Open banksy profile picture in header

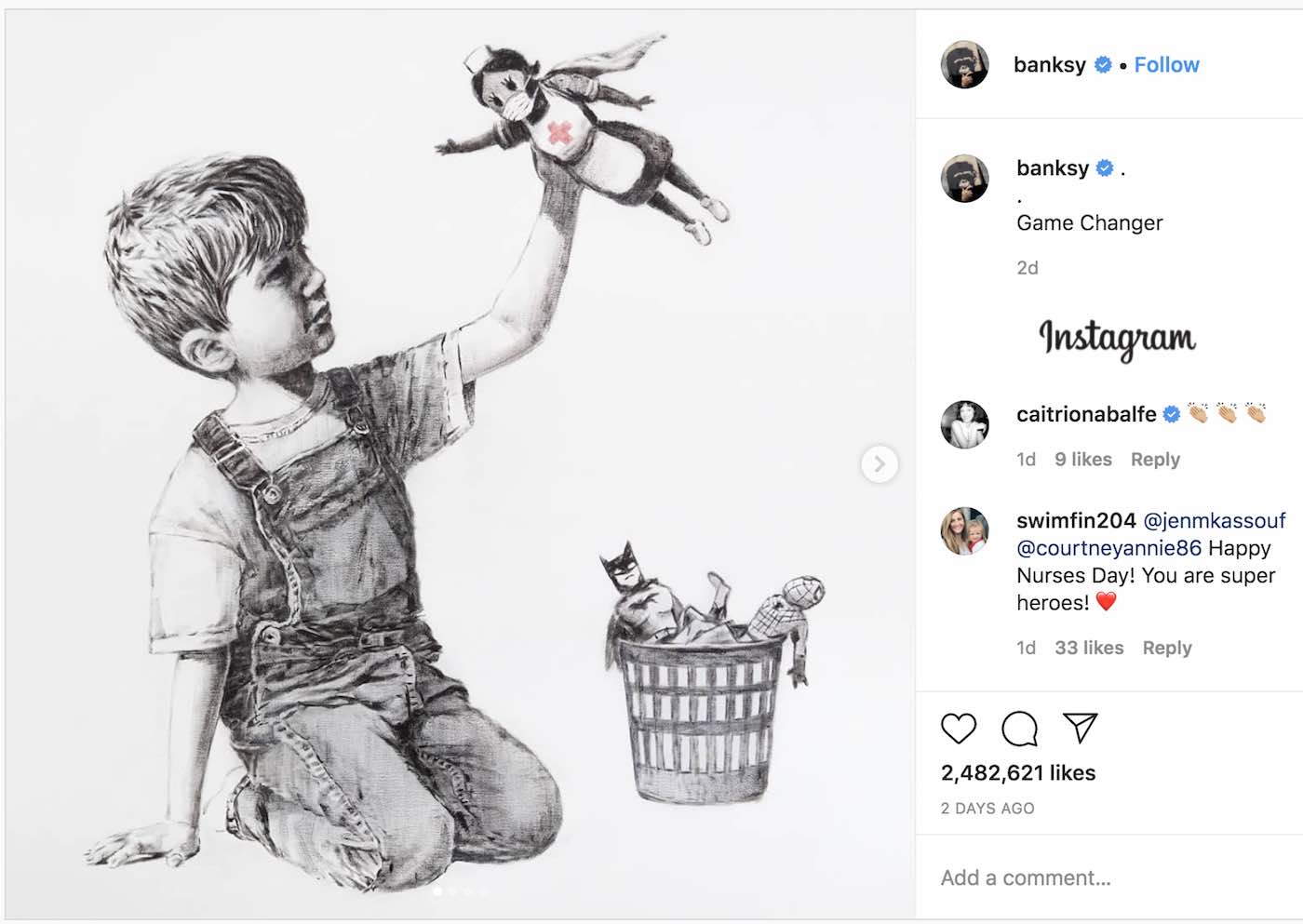[964, 65]
